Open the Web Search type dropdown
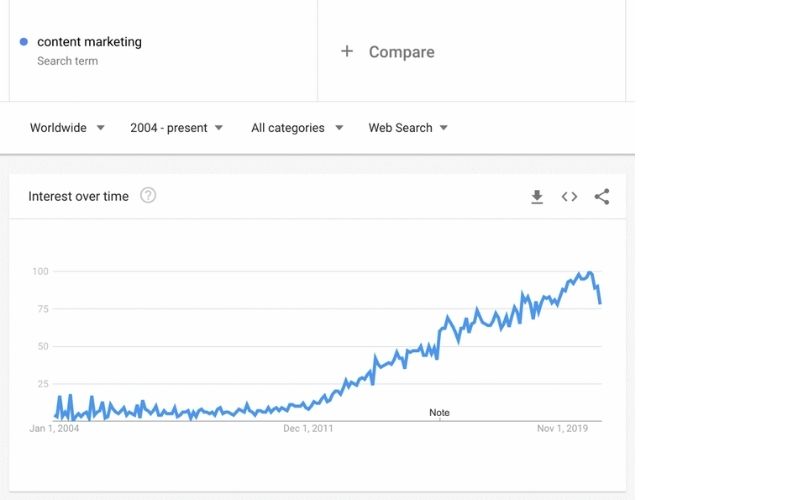The height and width of the screenshot is (500, 800). click(x=408, y=128)
